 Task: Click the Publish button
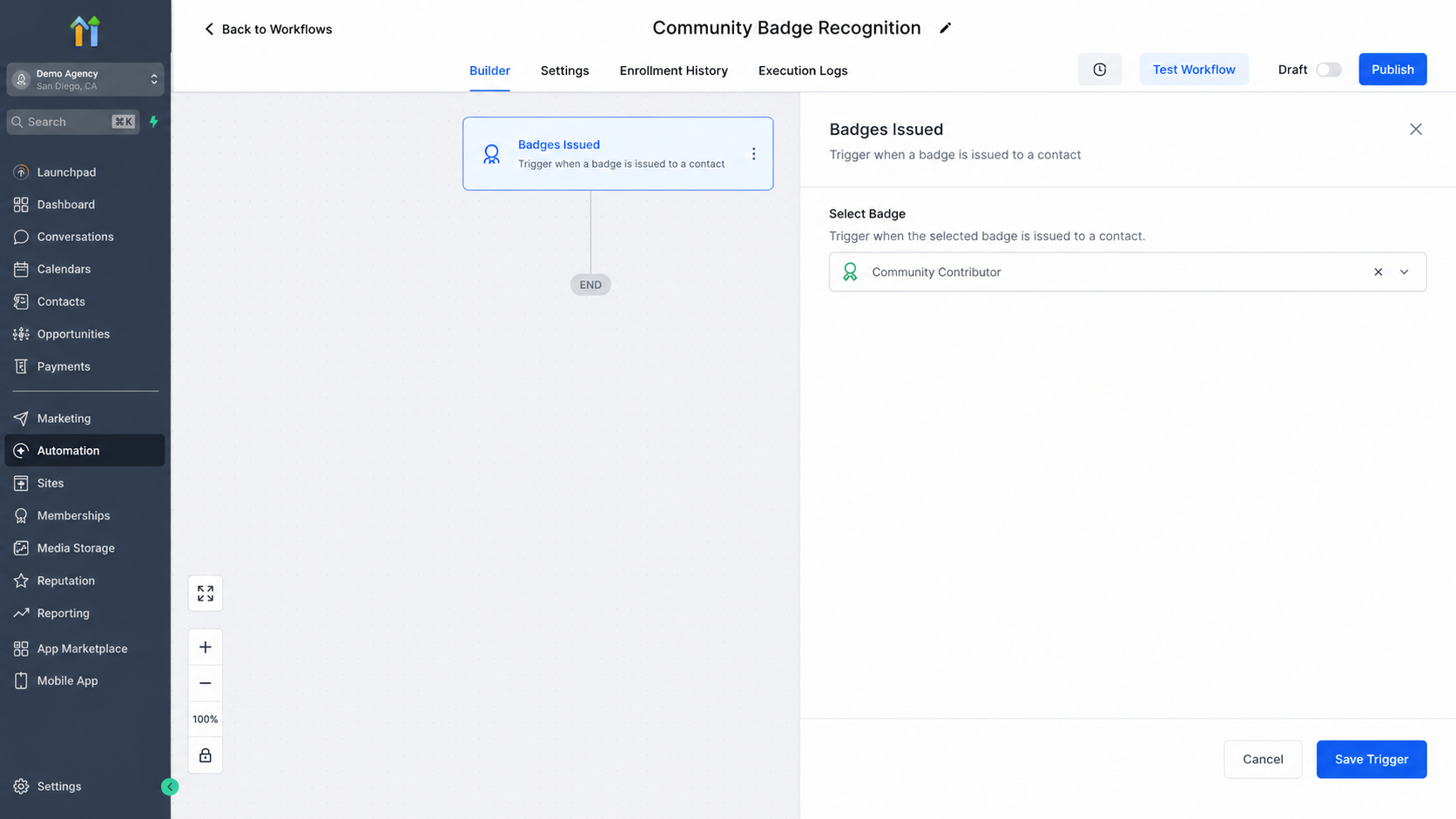tap(1392, 70)
